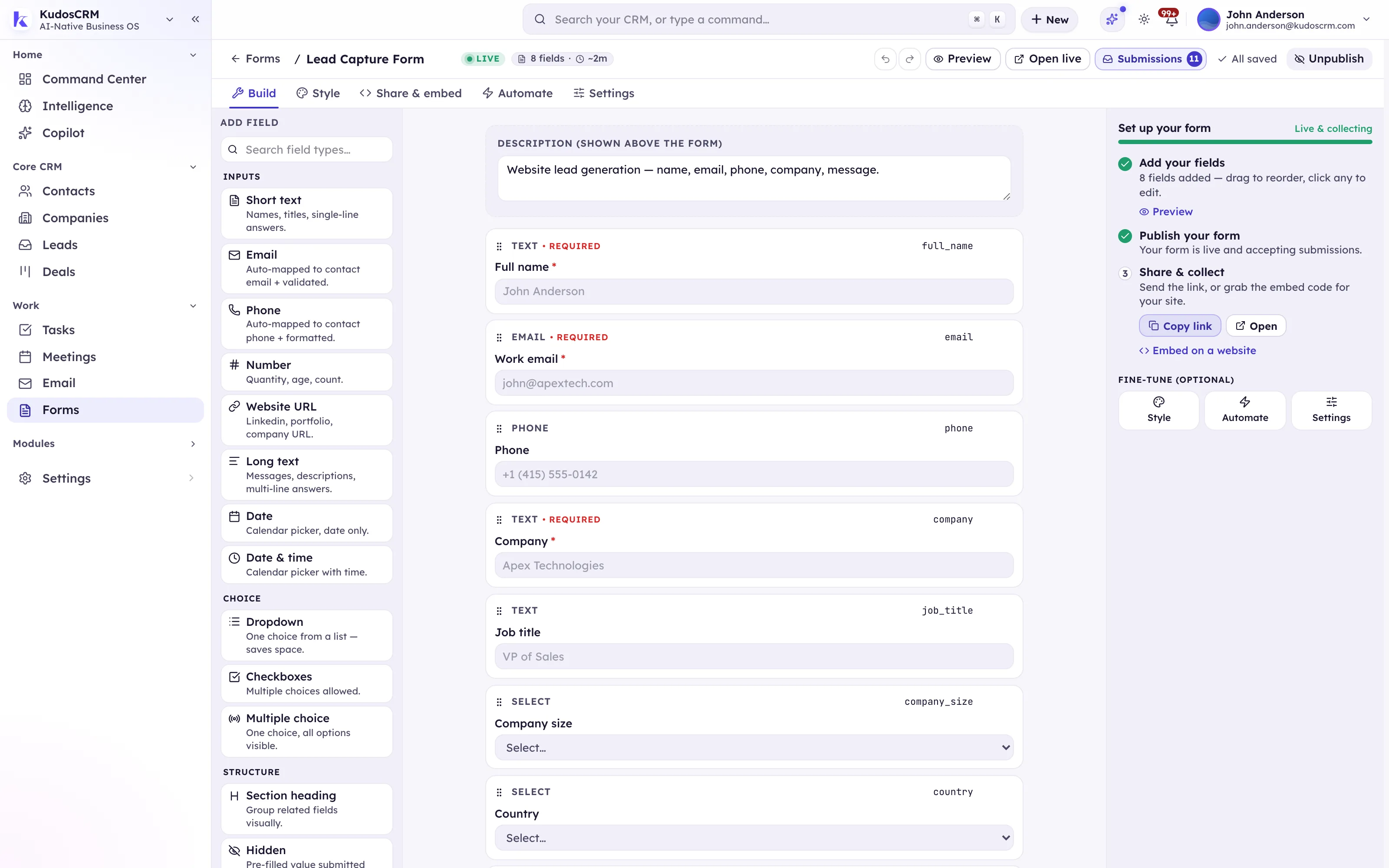
Task: Click the KudosCRM logo icon
Action: point(21,20)
